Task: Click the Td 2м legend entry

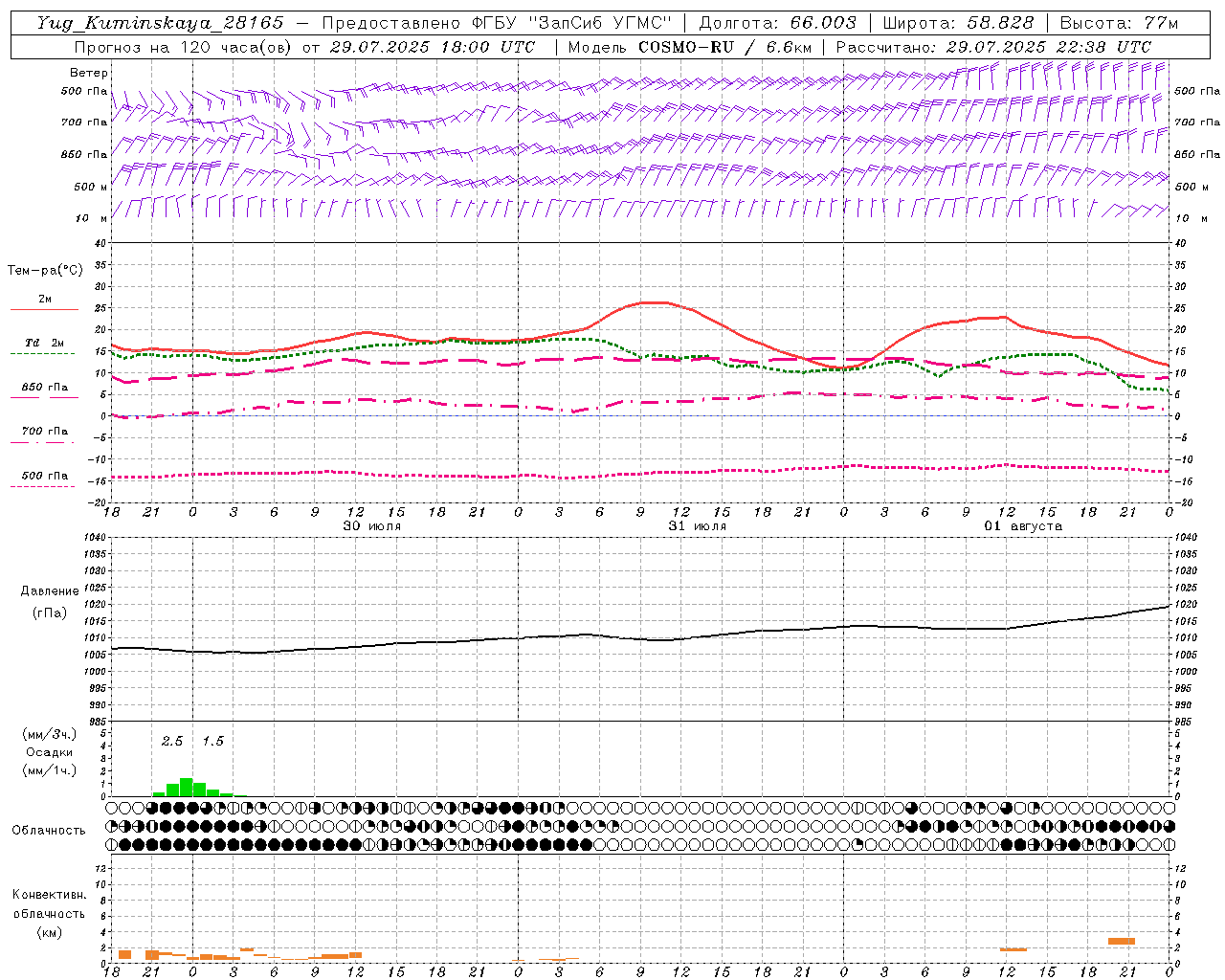Action: [x=45, y=343]
